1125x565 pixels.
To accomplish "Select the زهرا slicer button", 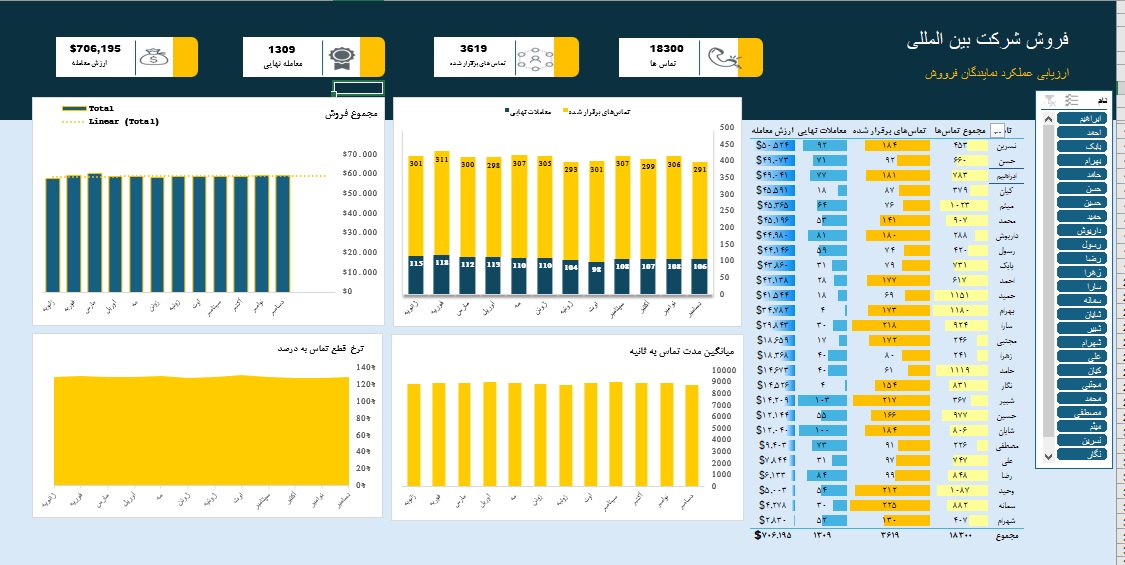I will (1083, 272).
